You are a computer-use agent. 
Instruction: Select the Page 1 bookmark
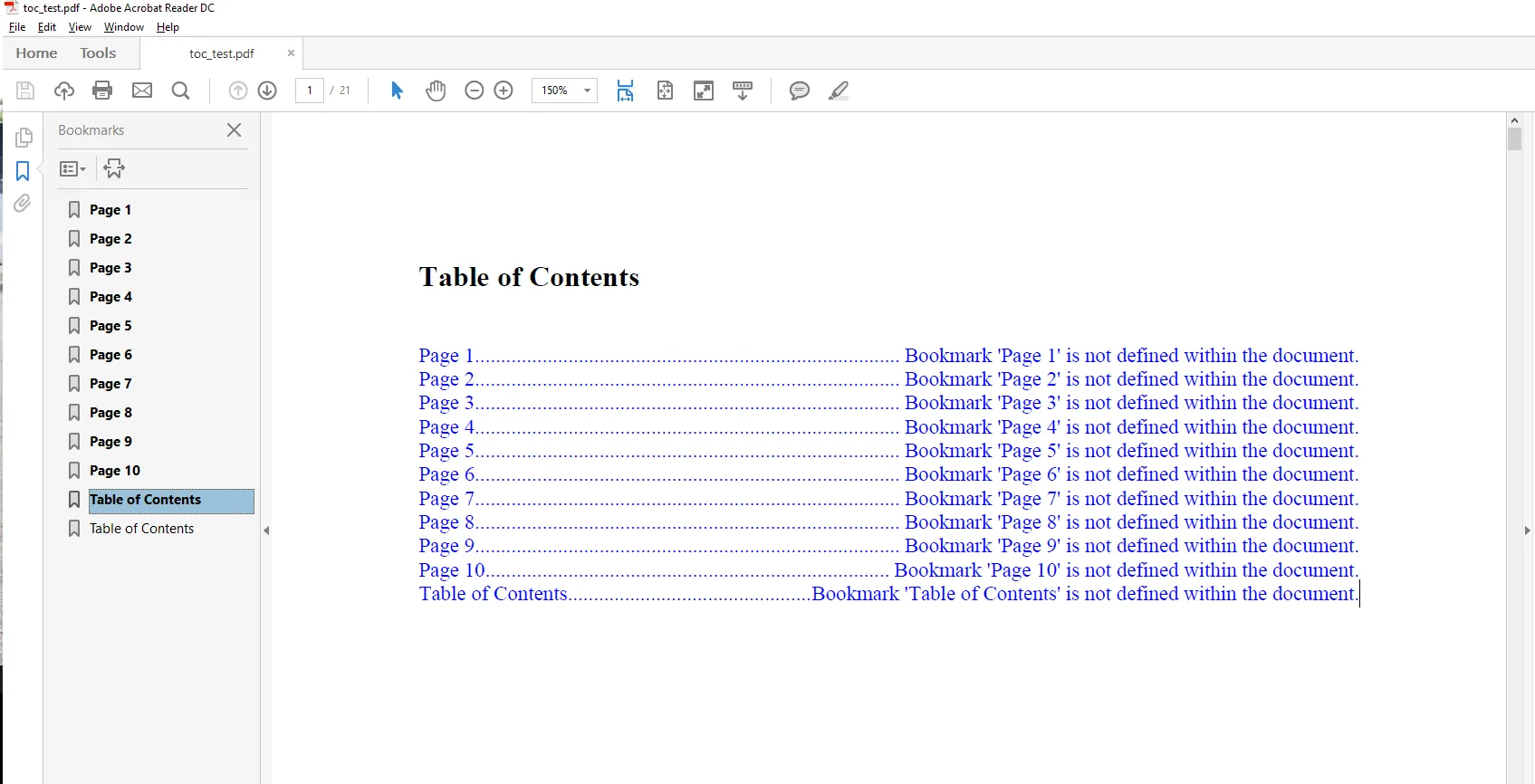pyautogui.click(x=110, y=210)
